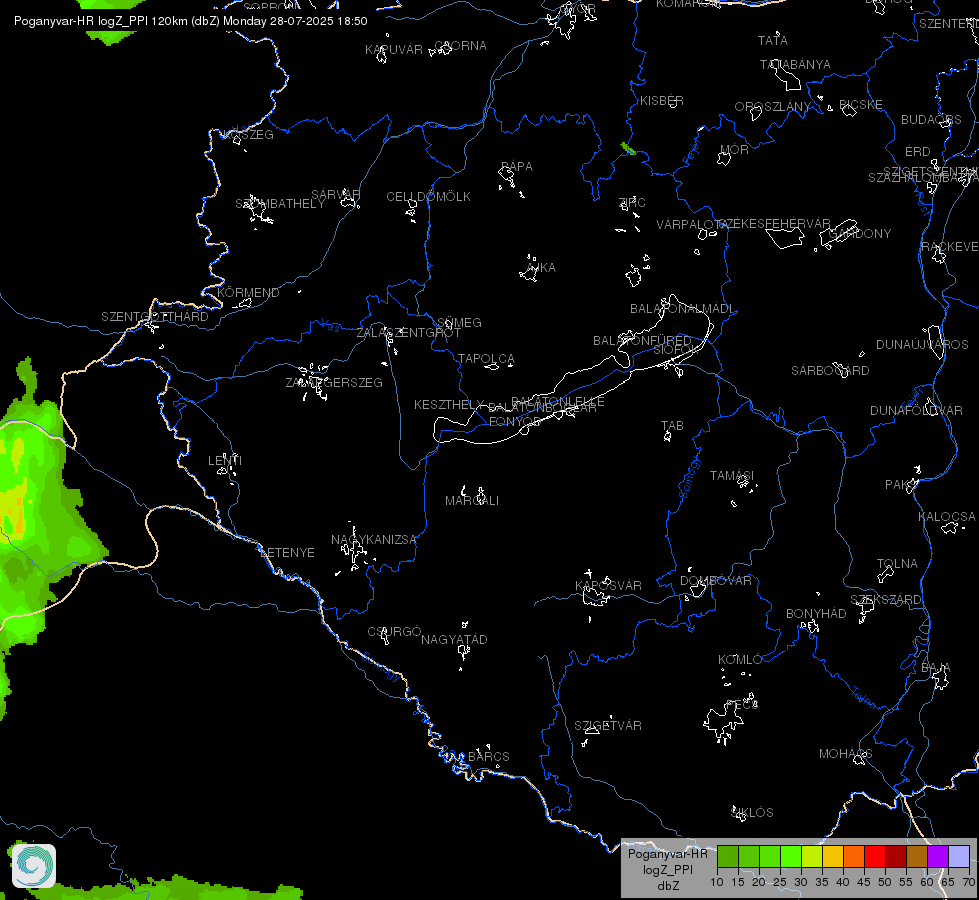The image size is (979, 900).
Task: Click the TAMÁSI city label
Action: [732, 475]
